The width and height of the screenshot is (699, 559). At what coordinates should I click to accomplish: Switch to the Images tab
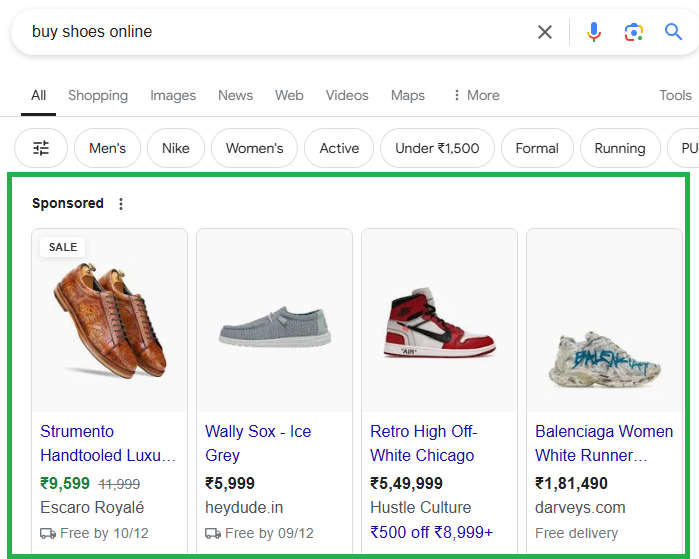pyautogui.click(x=173, y=95)
